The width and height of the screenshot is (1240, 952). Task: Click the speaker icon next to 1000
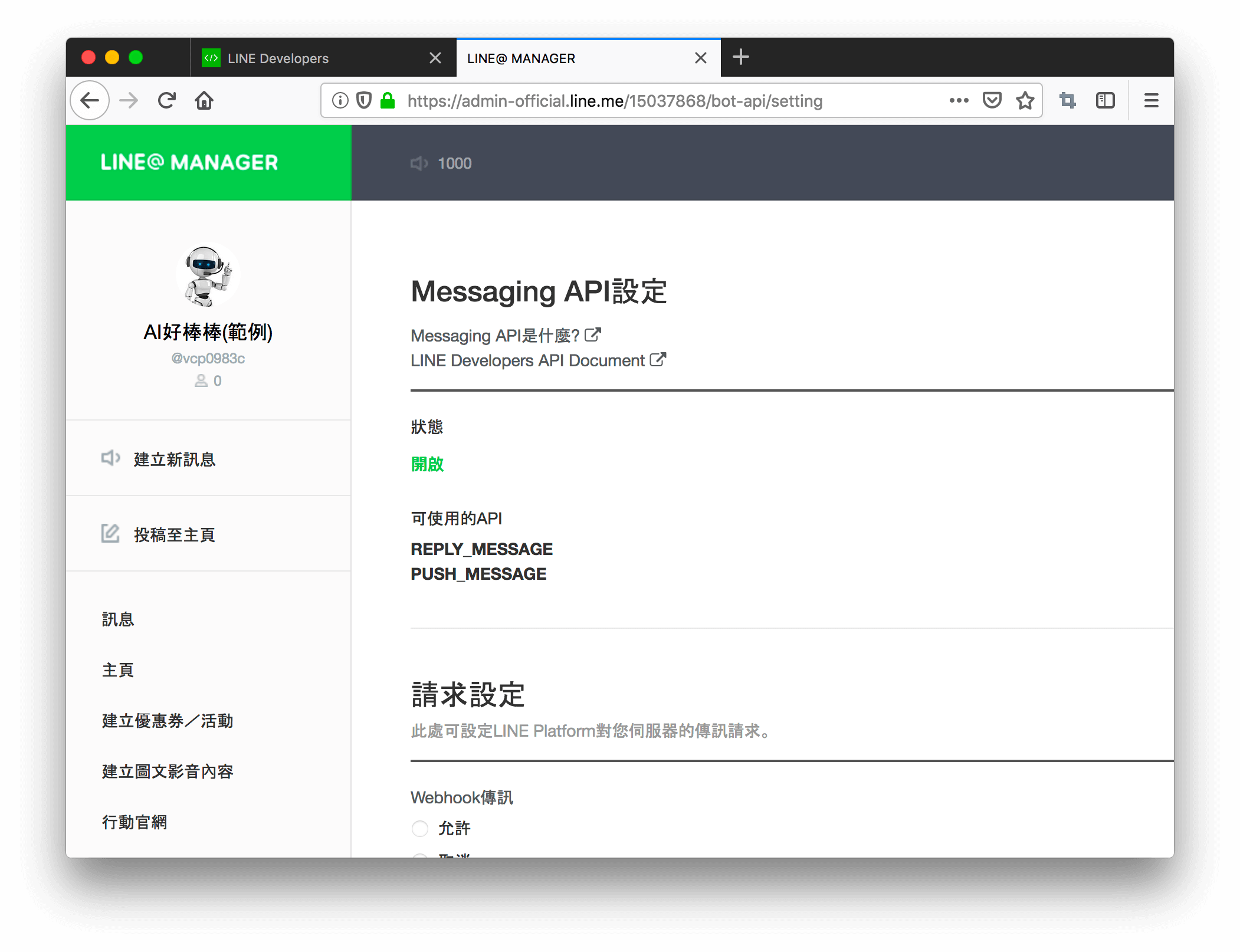click(419, 163)
